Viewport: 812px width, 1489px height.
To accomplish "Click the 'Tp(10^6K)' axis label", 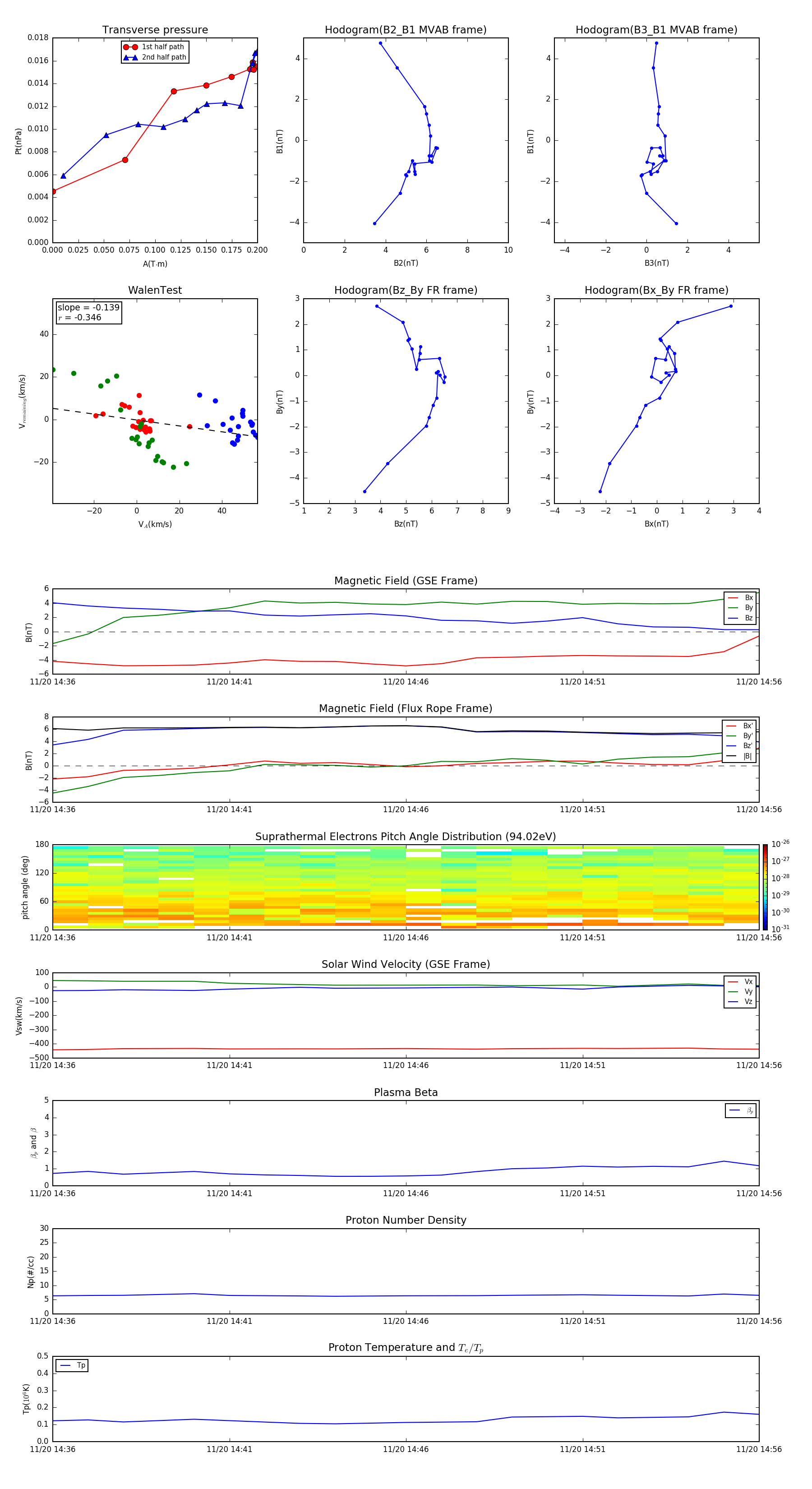I will point(26,1399).
